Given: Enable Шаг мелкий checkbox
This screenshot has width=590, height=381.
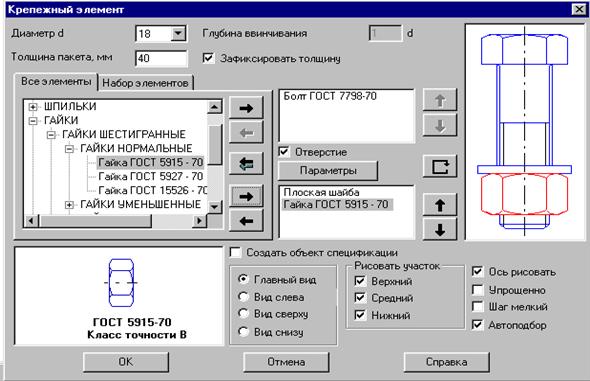Looking at the screenshot, I should click(477, 306).
